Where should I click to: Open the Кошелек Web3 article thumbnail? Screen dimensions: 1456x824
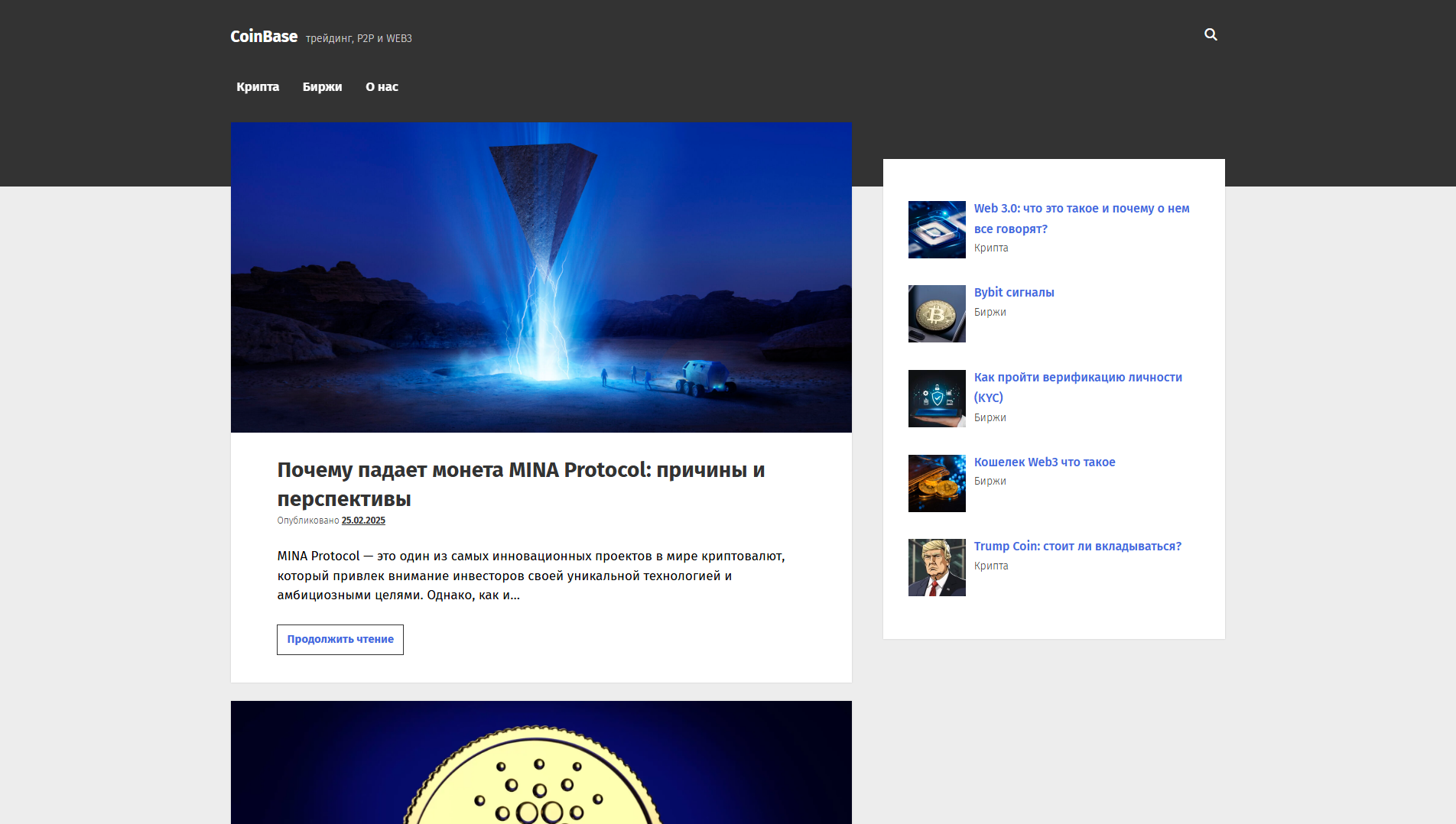pyautogui.click(x=937, y=483)
